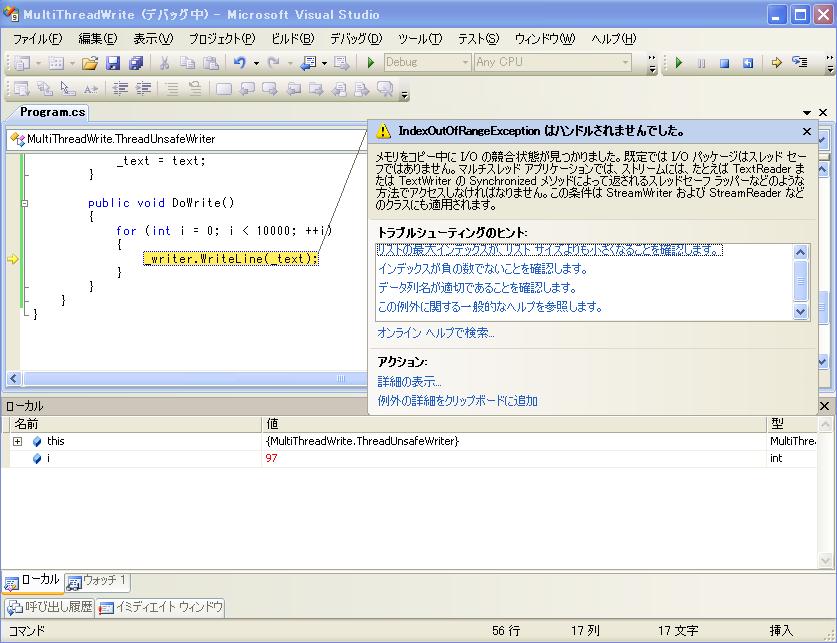Viewport: 837px width, 643px height.
Task: Click the search online help link
Action: (x=435, y=332)
